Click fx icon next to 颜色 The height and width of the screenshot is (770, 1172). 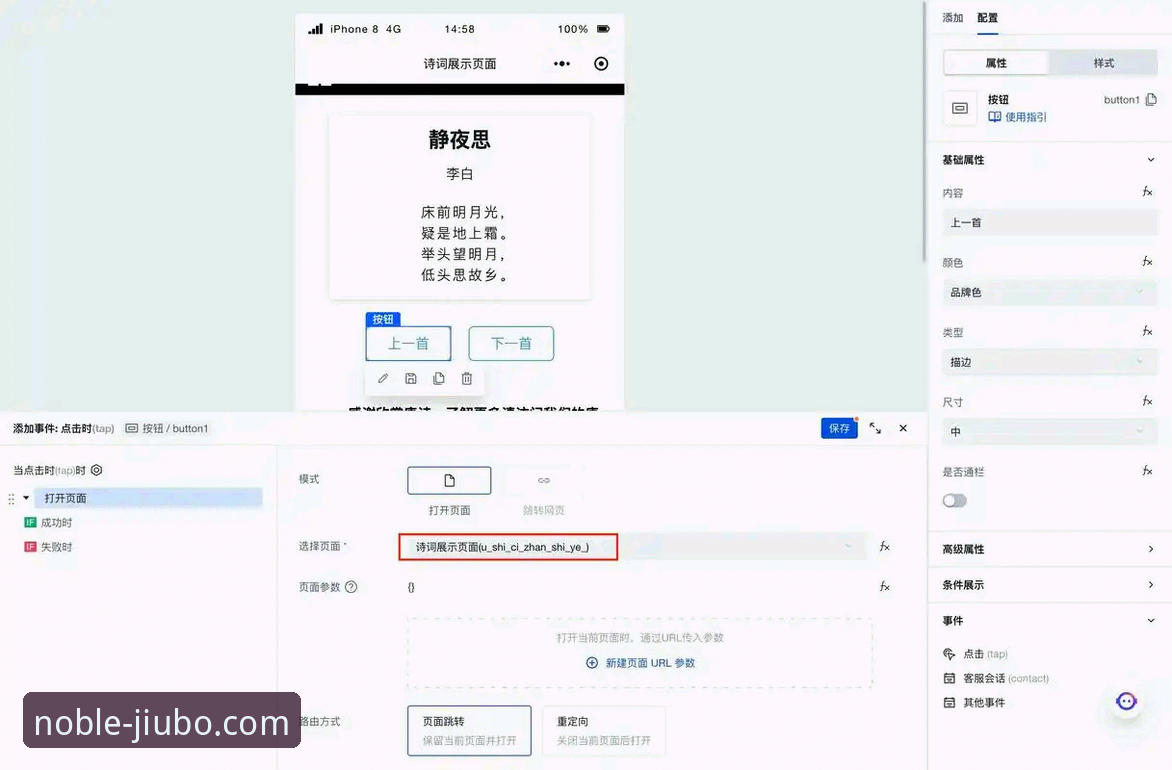pyautogui.click(x=1147, y=262)
